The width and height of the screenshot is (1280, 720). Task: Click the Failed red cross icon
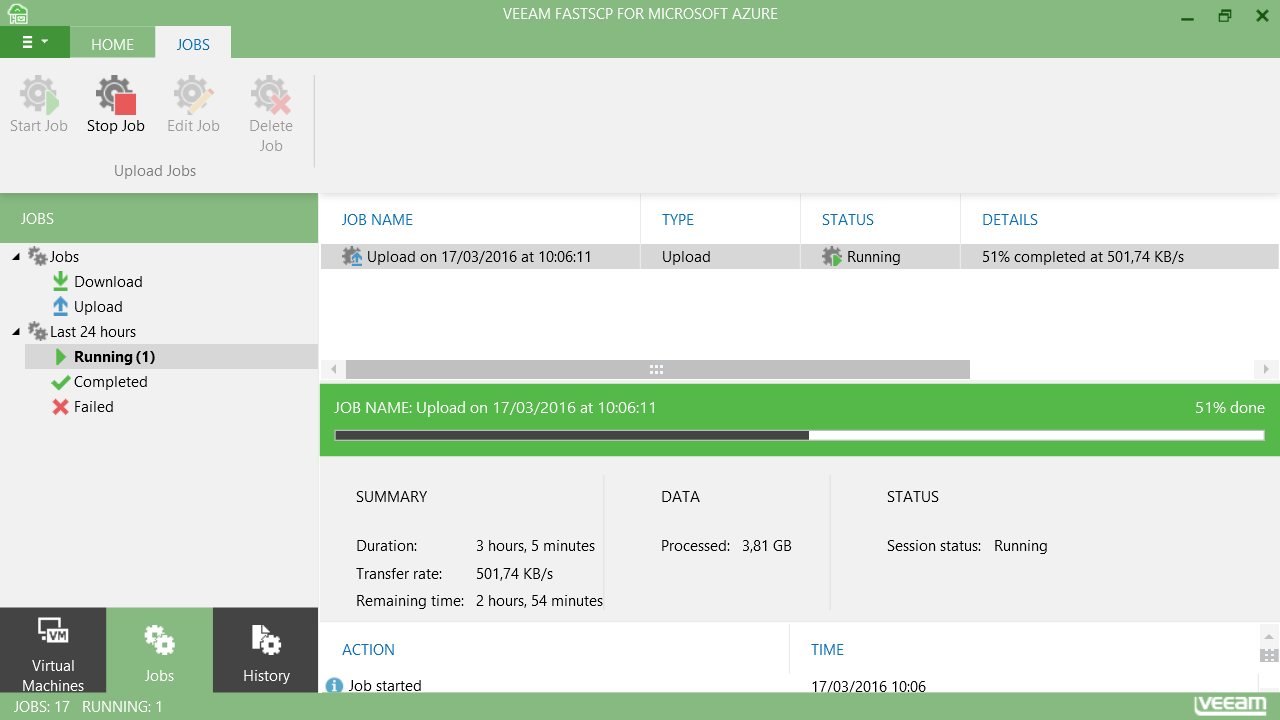pos(60,407)
